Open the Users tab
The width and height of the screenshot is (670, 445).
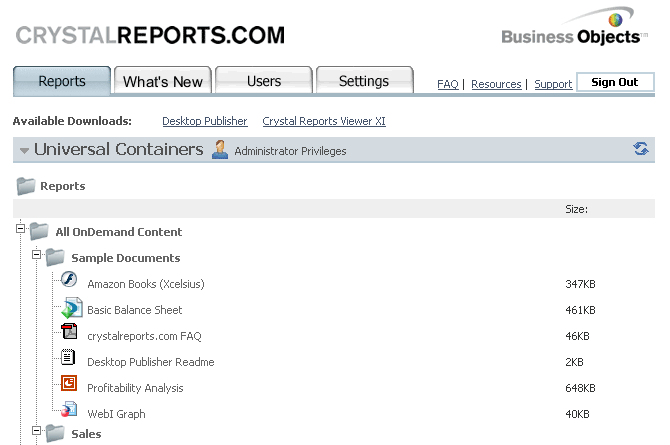pos(264,81)
